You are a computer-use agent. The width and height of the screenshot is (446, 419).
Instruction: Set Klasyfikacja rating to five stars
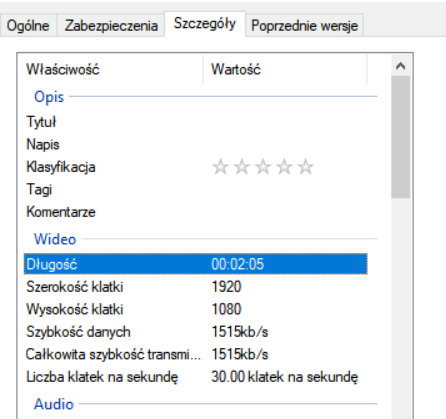pos(306,167)
